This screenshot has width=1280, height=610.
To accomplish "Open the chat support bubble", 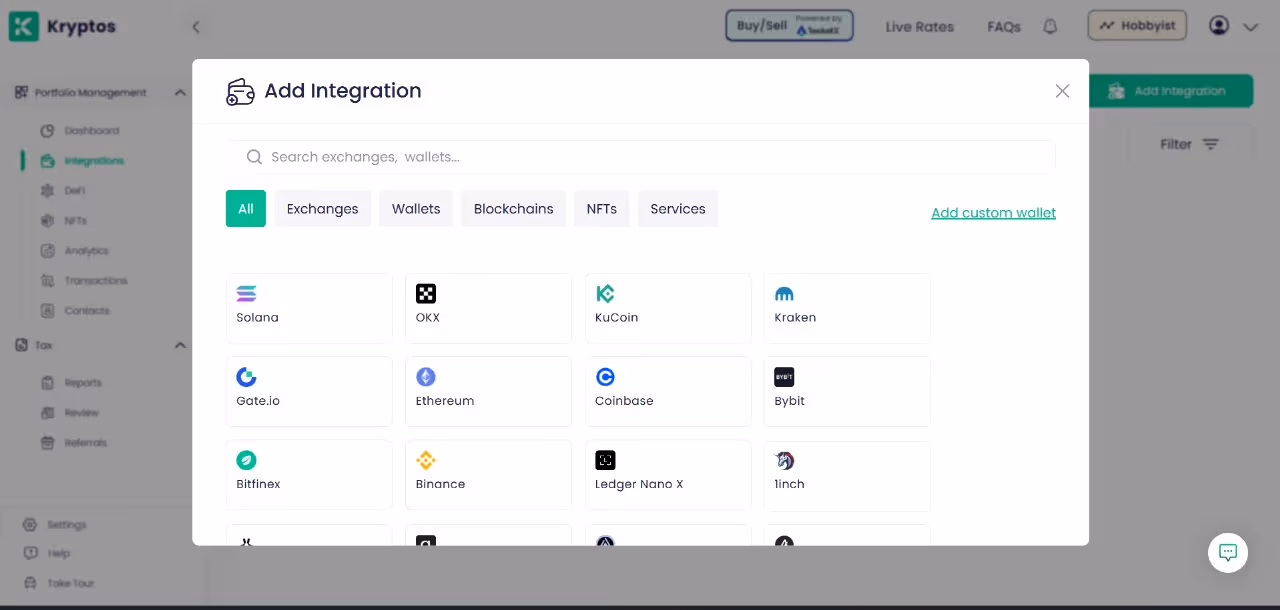I will [x=1228, y=552].
